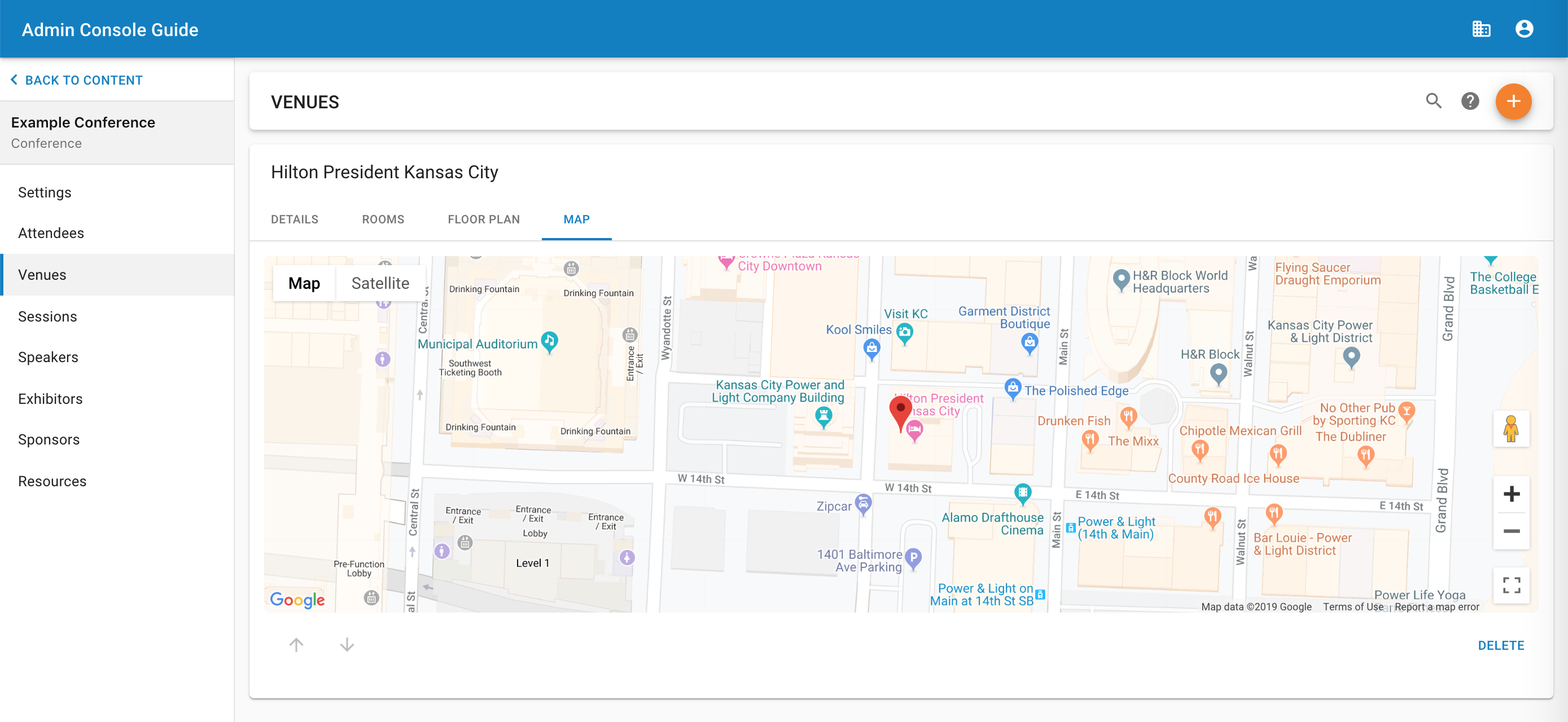Click the Street View pegman icon
Screen dimensions: 1568x722
coord(1511,428)
